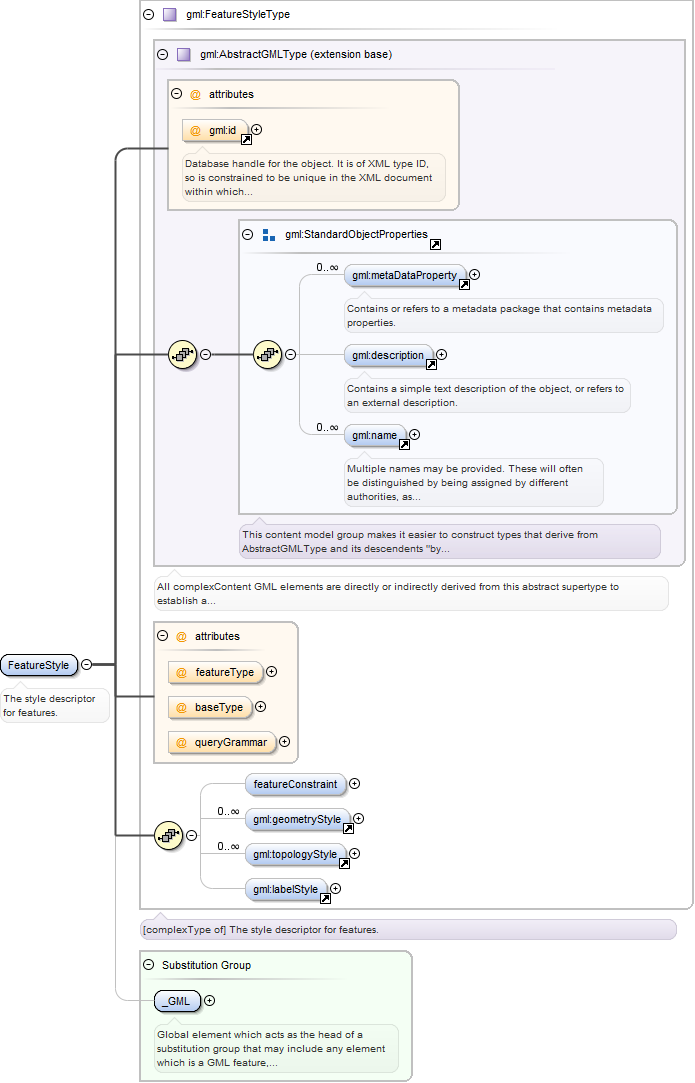The height and width of the screenshot is (1083, 695).
Task: Collapse the FeatureStyle root element
Action: point(86,664)
